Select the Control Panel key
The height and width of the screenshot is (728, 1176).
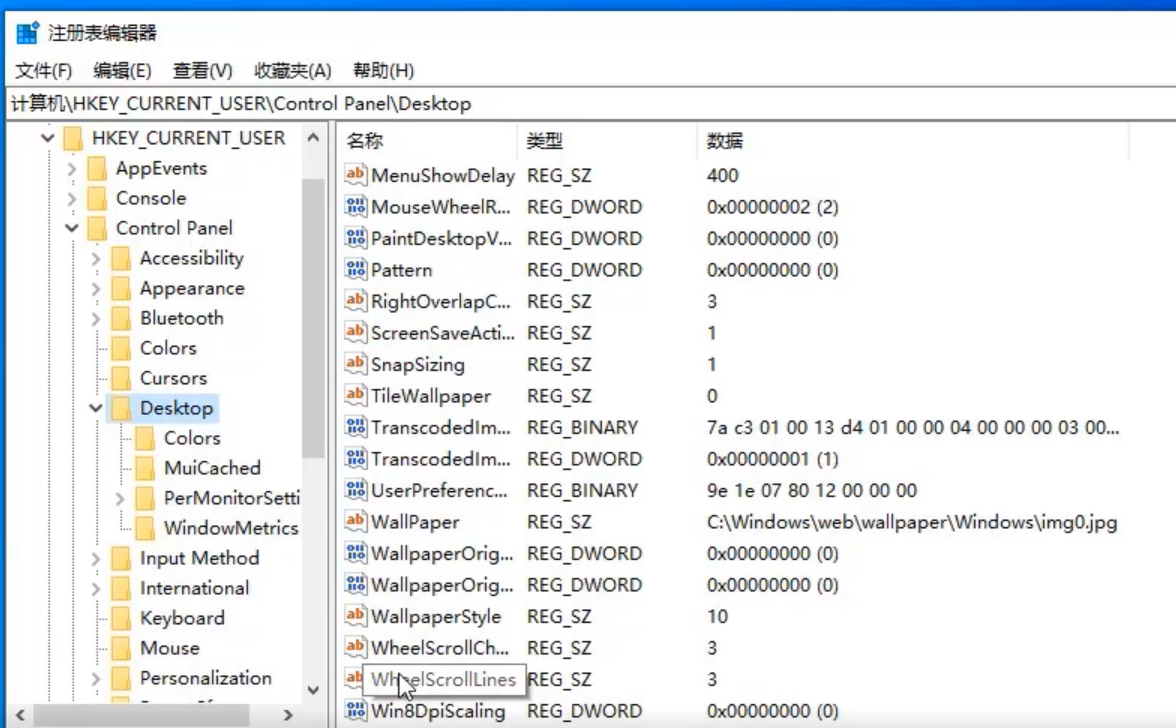pyautogui.click(x=174, y=228)
